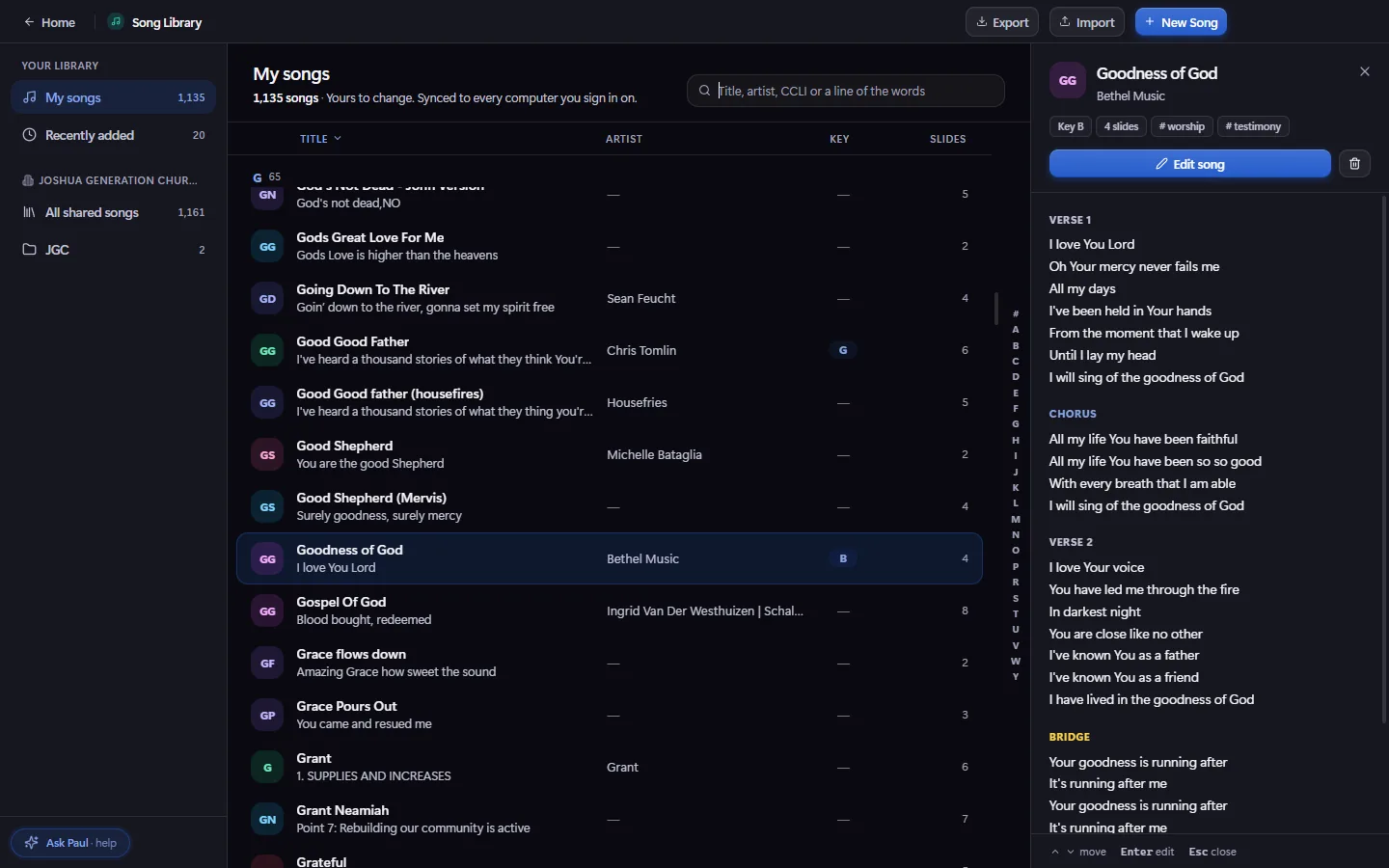The image size is (1389, 868).
Task: Delete song using the trash icon
Action: click(1354, 164)
